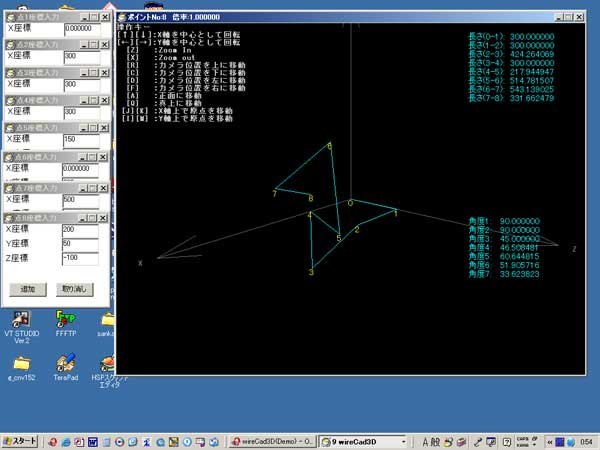Open the FFFTP desktop icon
600x450 pixels.
[67, 318]
